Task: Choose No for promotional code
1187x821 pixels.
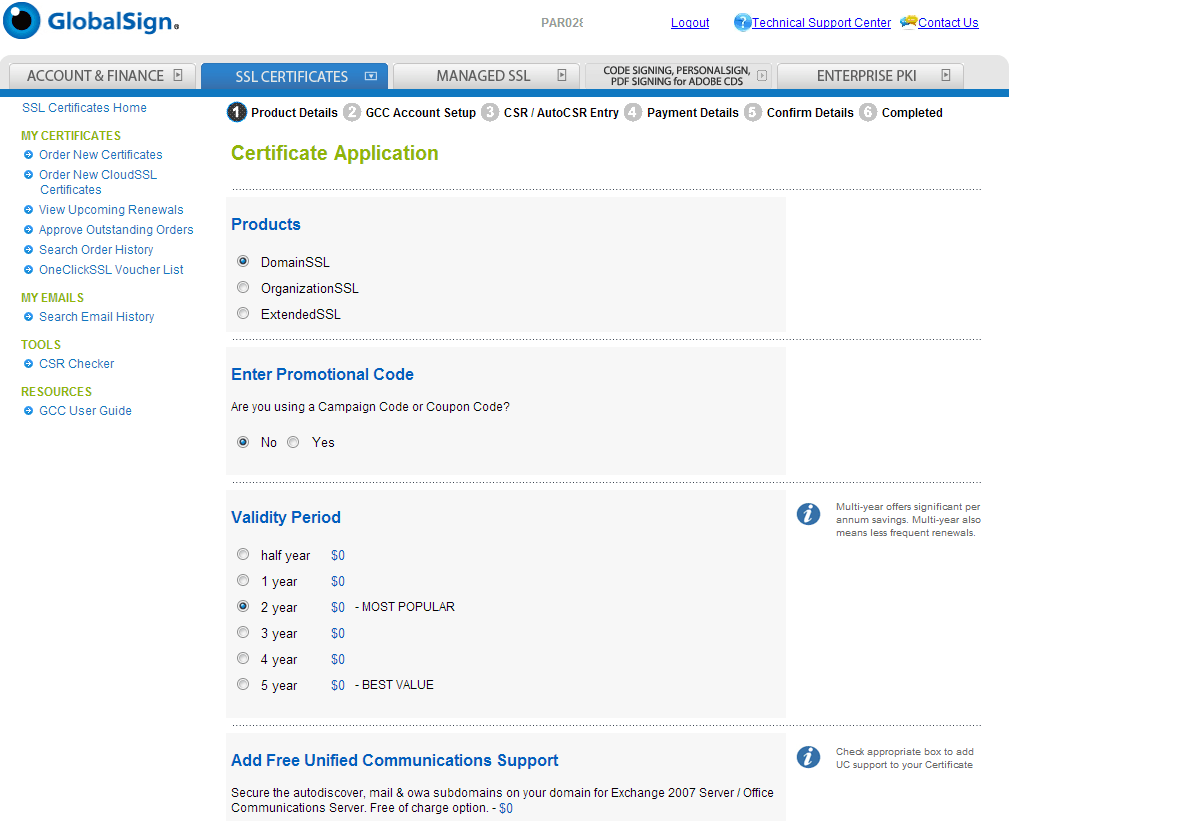Action: [x=243, y=442]
